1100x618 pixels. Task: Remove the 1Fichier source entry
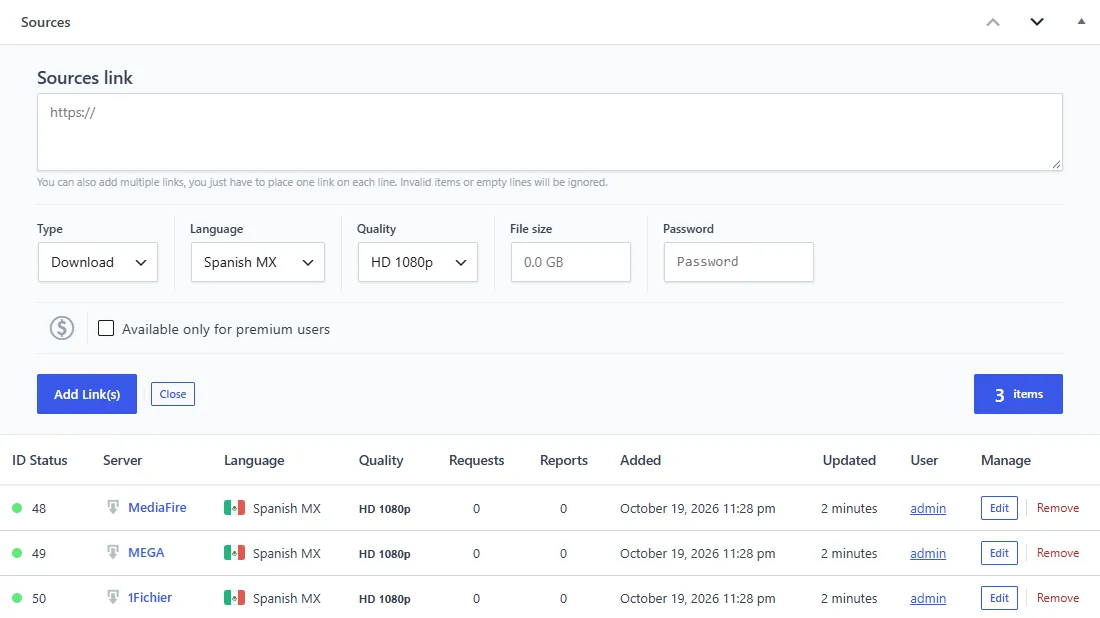(1058, 598)
